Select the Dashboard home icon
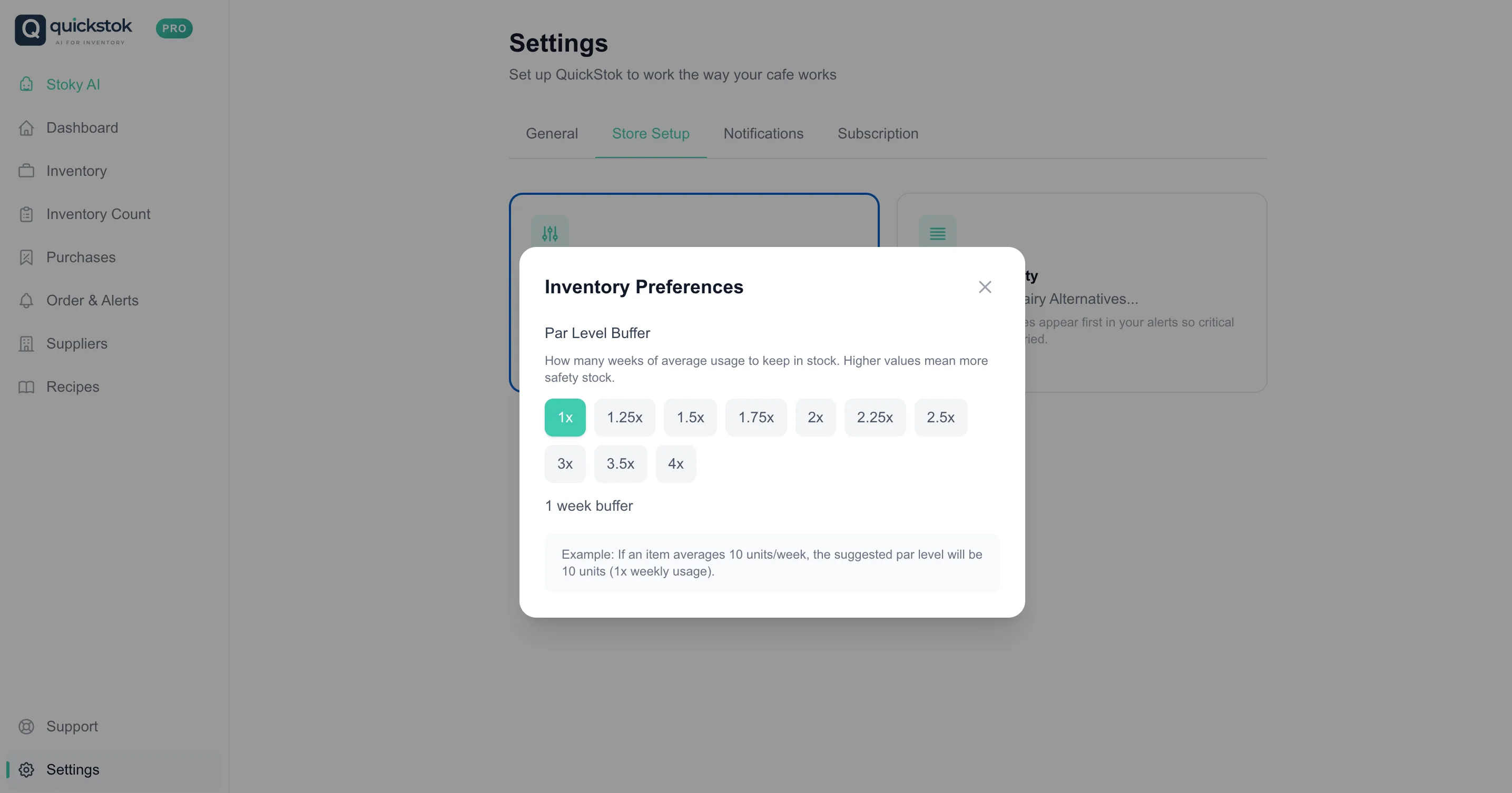Screen dimensions: 1512x793 coord(26,127)
